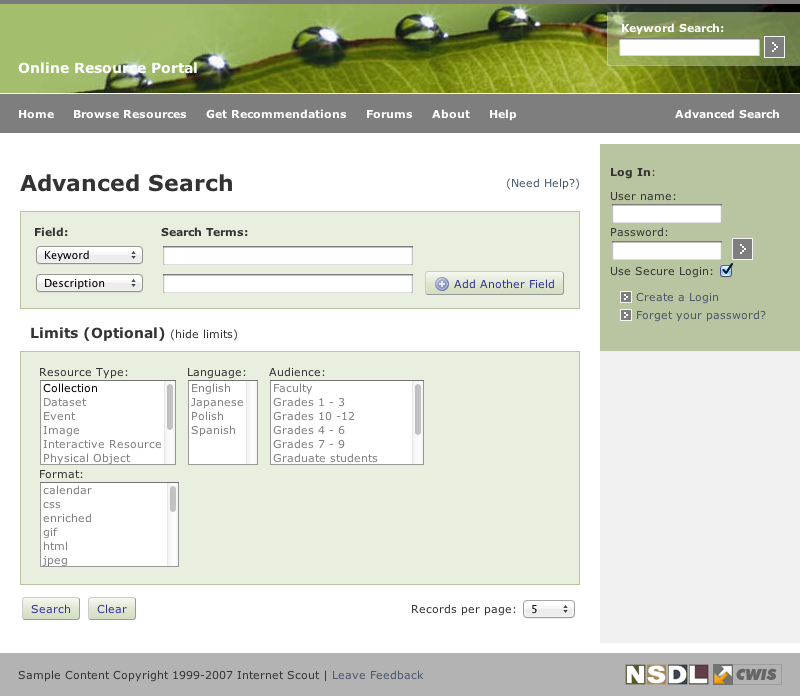Image resolution: width=800 pixels, height=696 pixels.
Task: Open the Keyword field dropdown
Action: tap(89, 255)
